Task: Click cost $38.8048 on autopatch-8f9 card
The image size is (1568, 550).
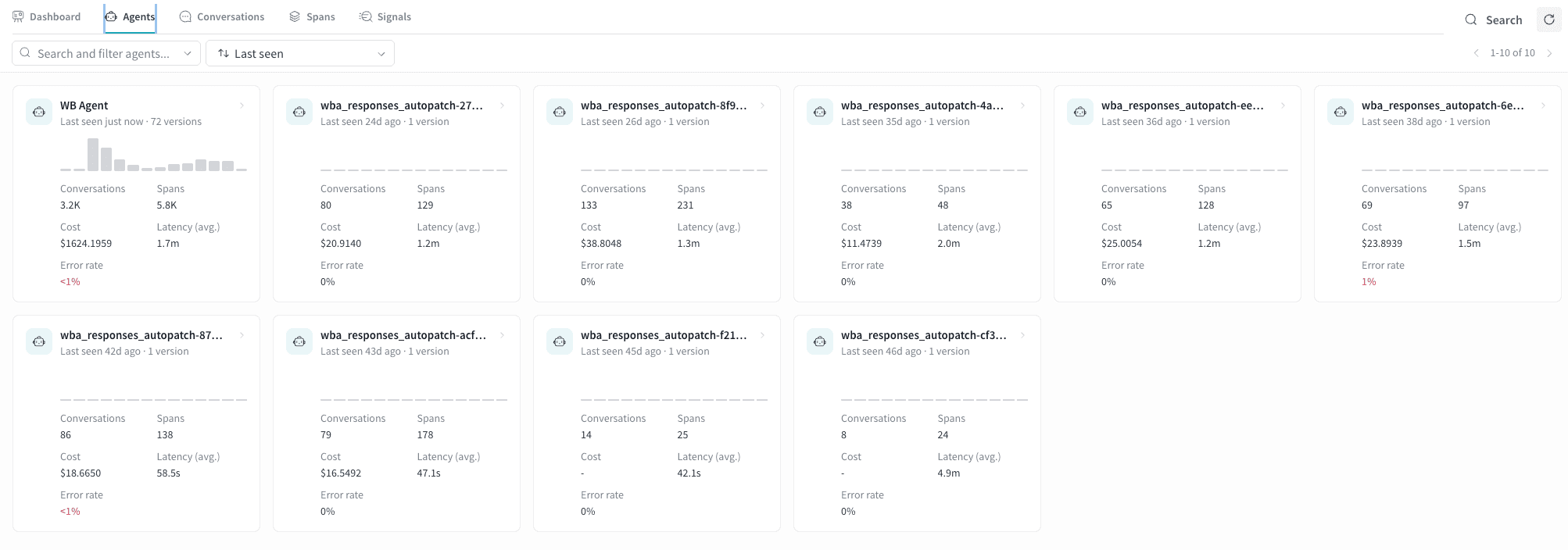Action: (601, 244)
